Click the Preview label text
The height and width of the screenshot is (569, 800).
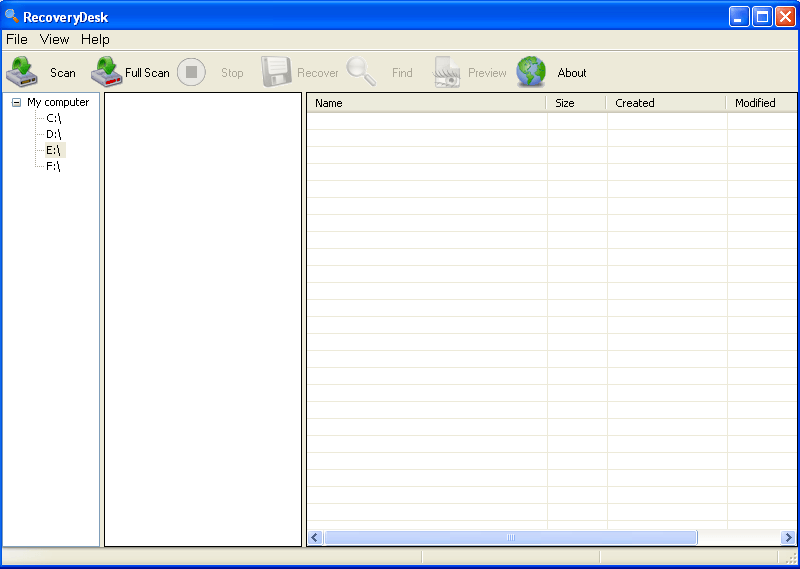pos(487,73)
